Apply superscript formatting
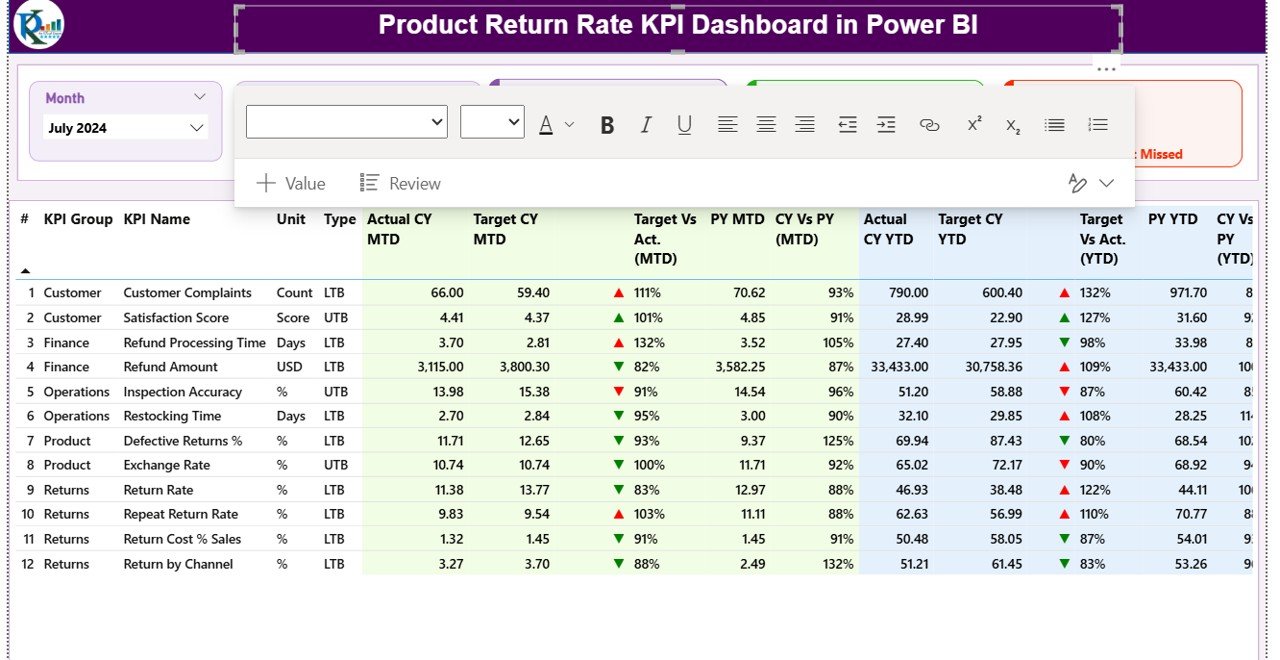Image resolution: width=1280 pixels, height=660 pixels. coord(973,122)
